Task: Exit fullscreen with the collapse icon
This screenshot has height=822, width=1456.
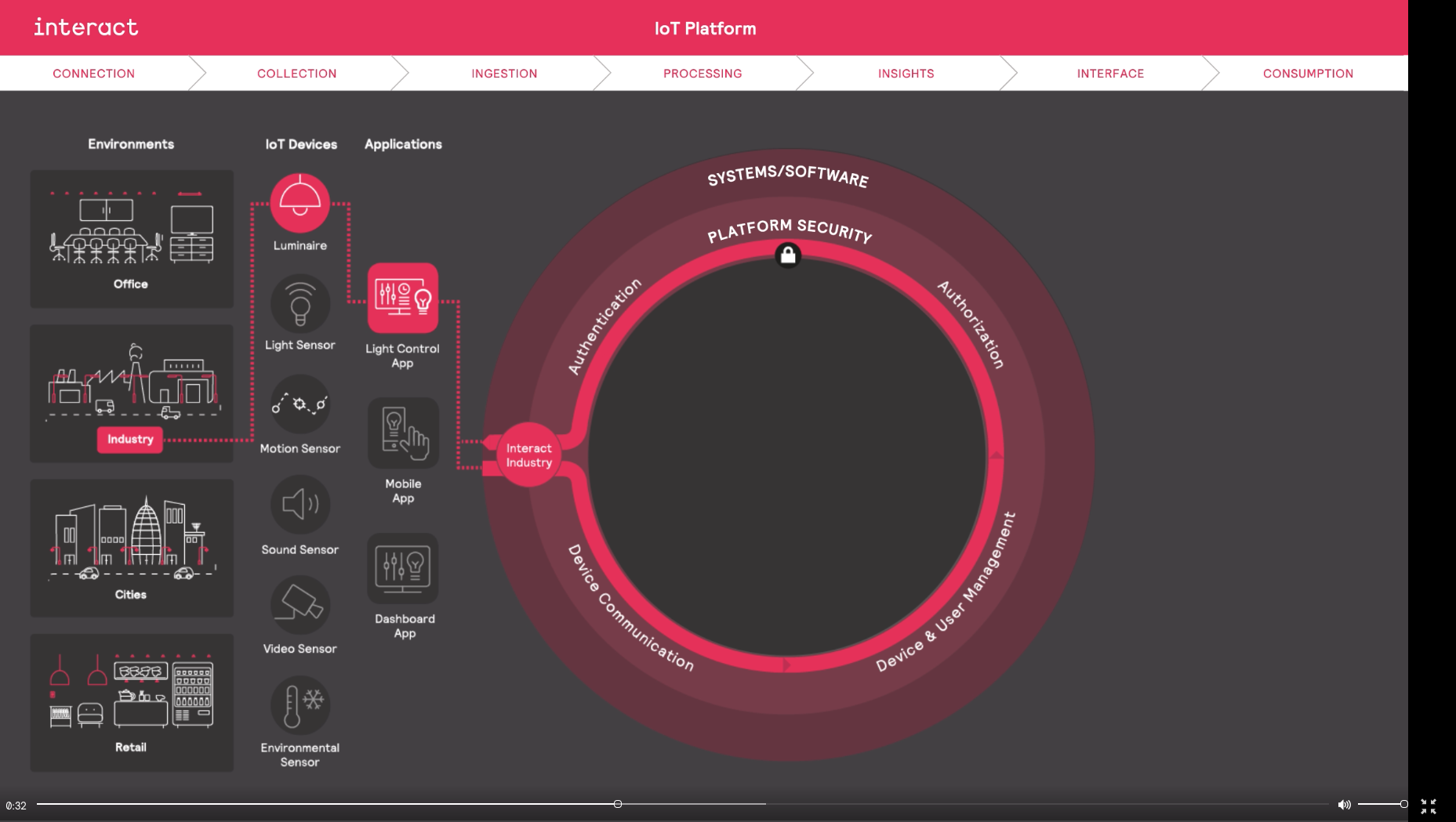Action: (1429, 806)
